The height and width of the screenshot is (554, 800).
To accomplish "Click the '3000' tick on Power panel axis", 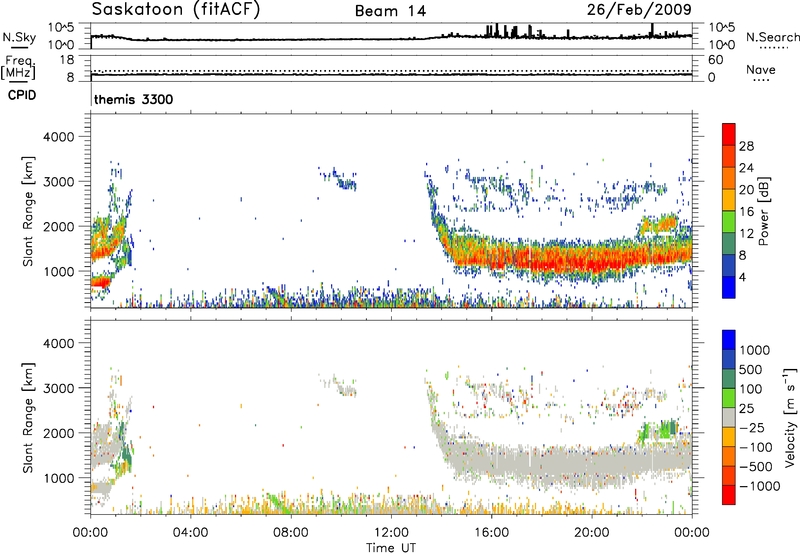I will pyautogui.click(x=59, y=182).
